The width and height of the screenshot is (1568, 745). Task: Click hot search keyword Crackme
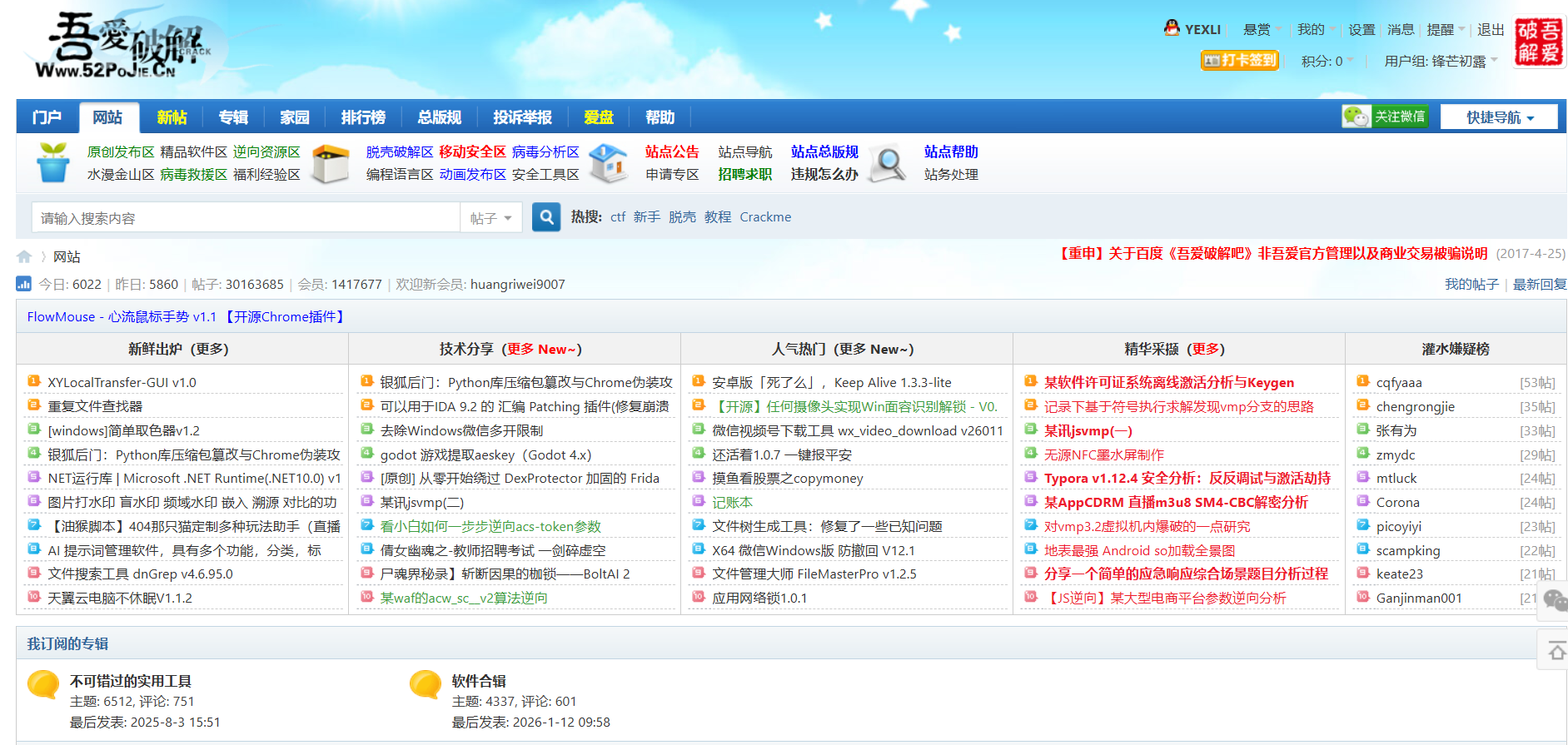click(764, 217)
